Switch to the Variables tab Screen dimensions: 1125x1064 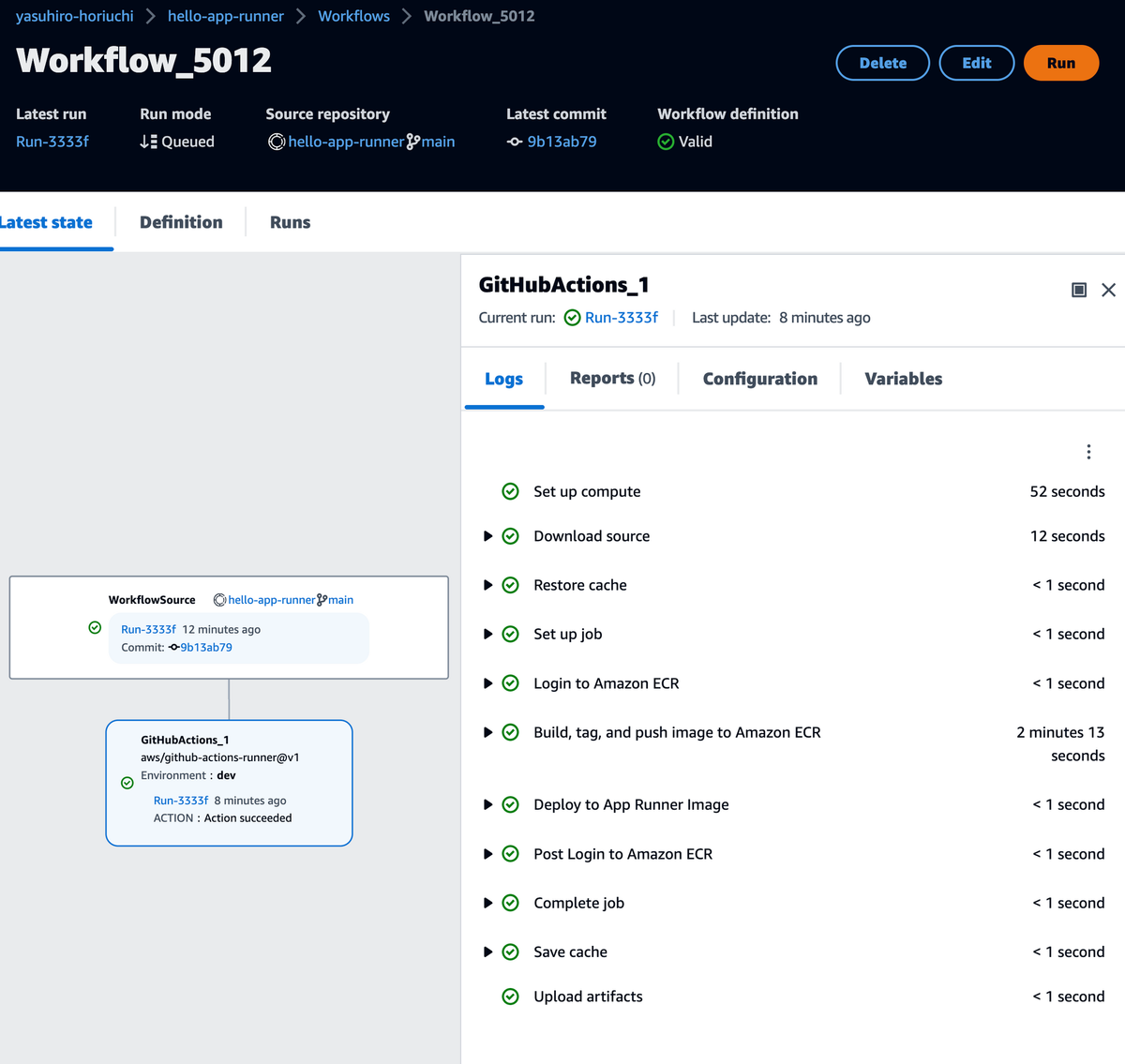coord(904,379)
